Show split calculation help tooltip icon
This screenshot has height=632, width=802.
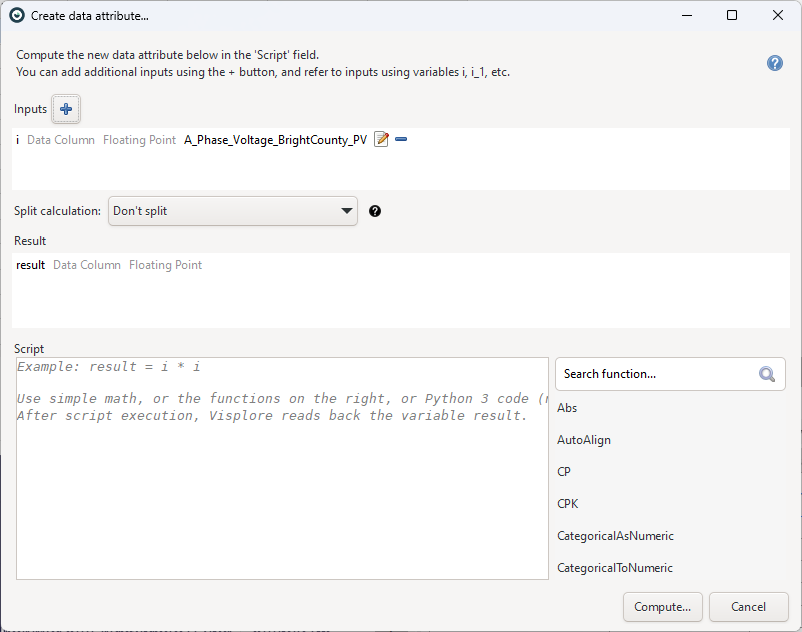click(375, 211)
